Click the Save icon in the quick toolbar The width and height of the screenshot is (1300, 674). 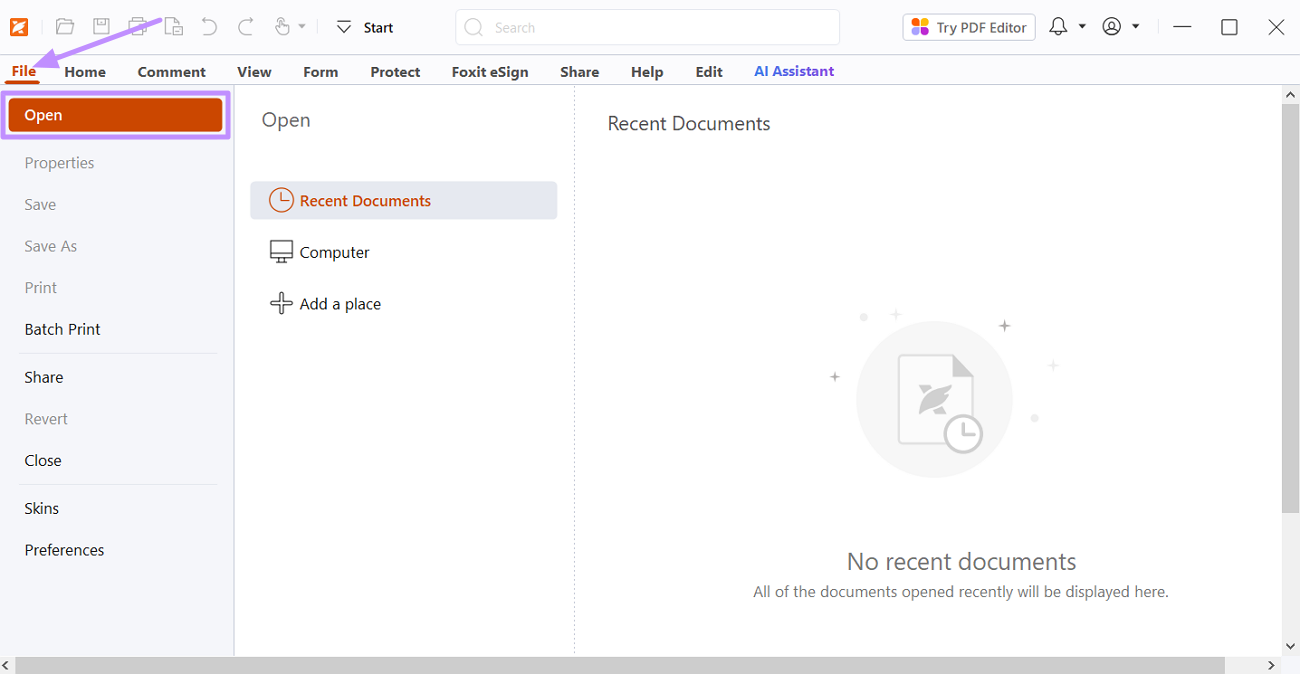point(101,27)
